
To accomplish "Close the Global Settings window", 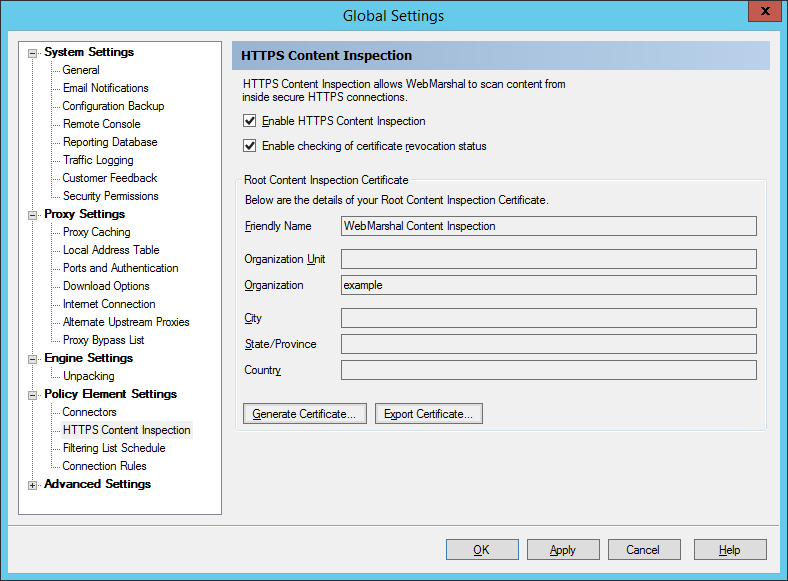I will click(763, 12).
